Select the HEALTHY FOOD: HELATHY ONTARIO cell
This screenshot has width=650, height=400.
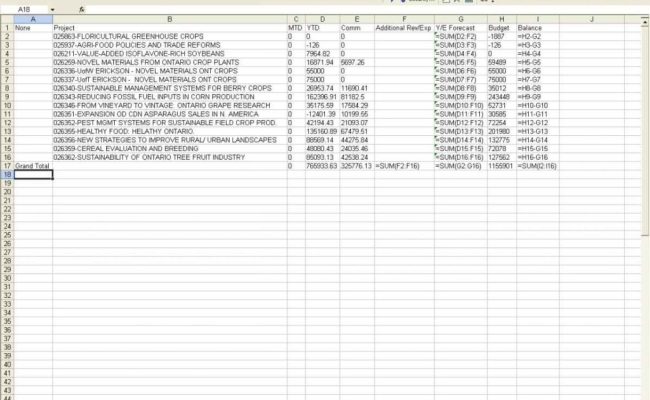pyautogui.click(x=170, y=131)
